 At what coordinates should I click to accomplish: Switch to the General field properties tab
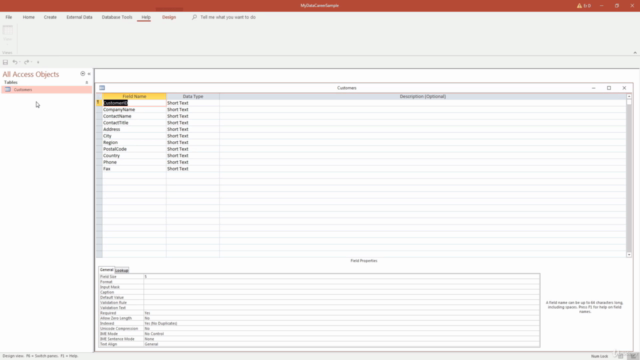(x=107, y=270)
